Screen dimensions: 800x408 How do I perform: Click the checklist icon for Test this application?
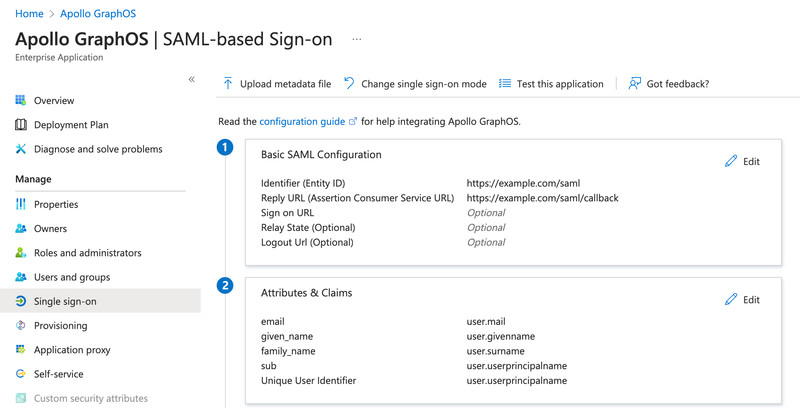[x=505, y=84]
